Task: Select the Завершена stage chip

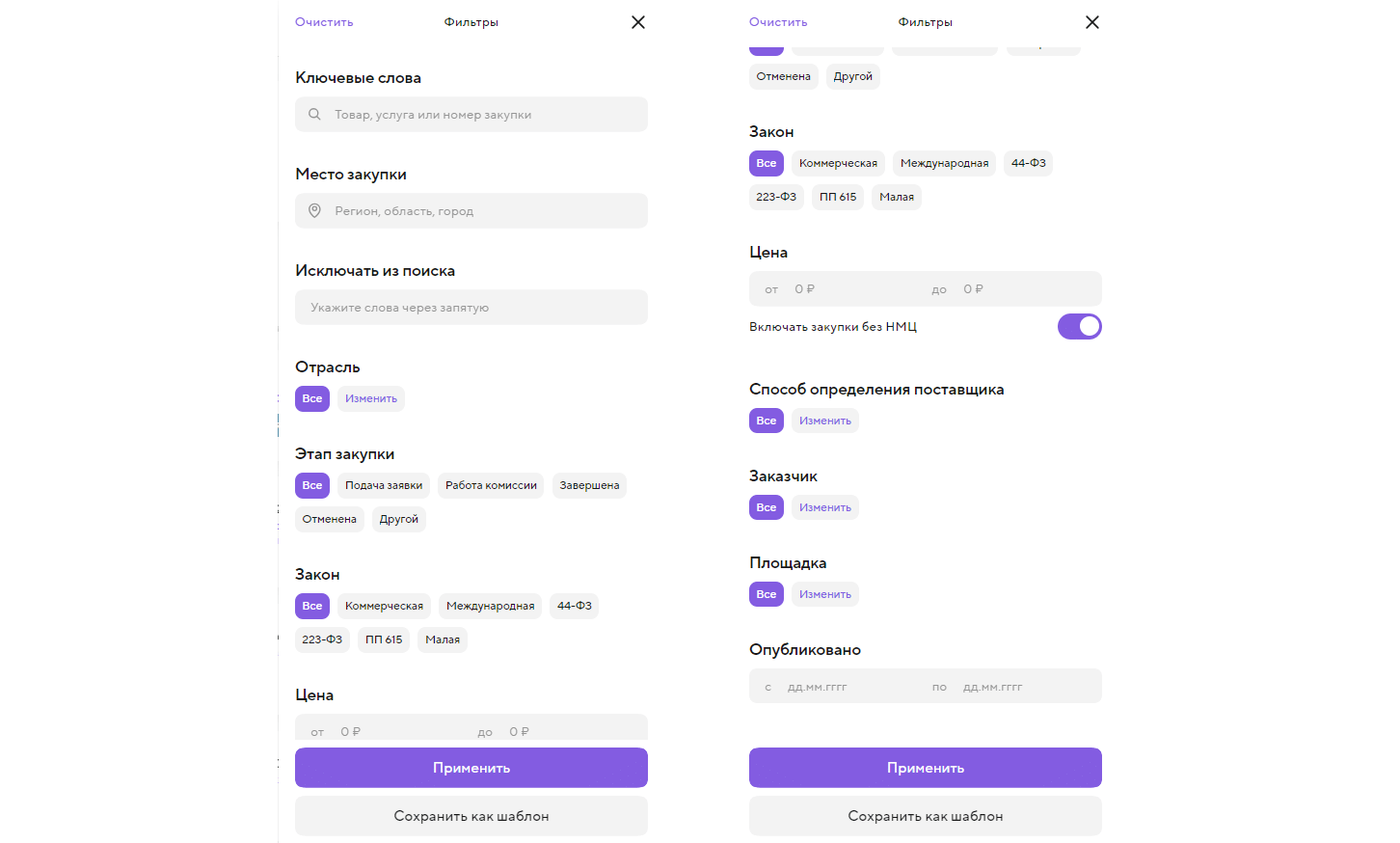Action: [x=589, y=486]
